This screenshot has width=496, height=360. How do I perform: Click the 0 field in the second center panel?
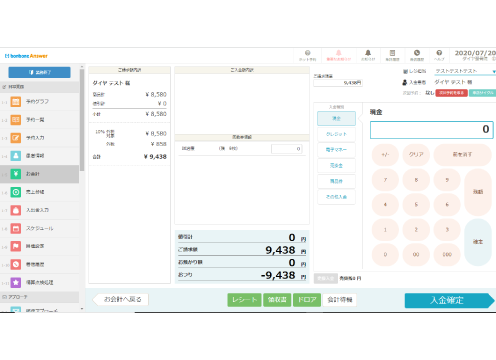[x=287, y=149]
